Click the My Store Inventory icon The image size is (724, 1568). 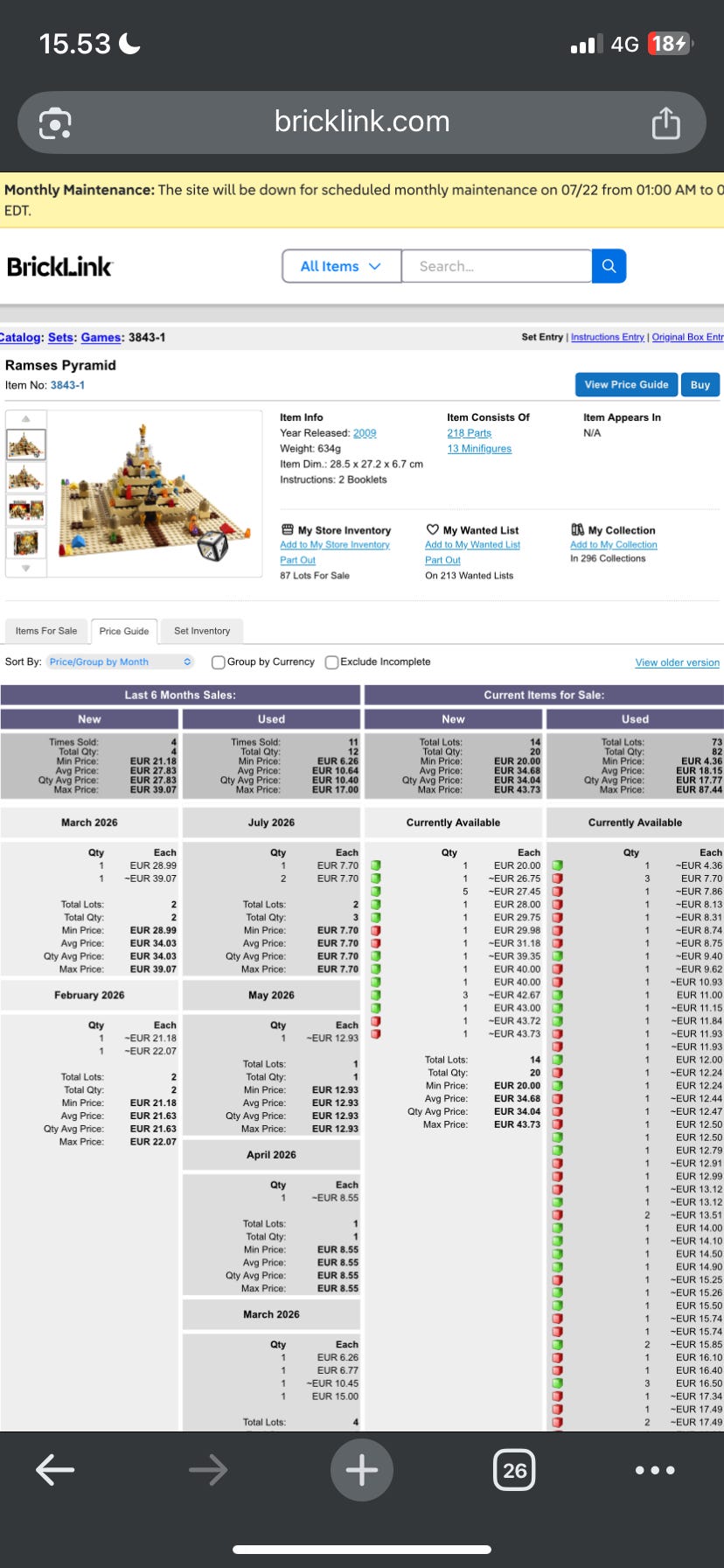click(287, 529)
